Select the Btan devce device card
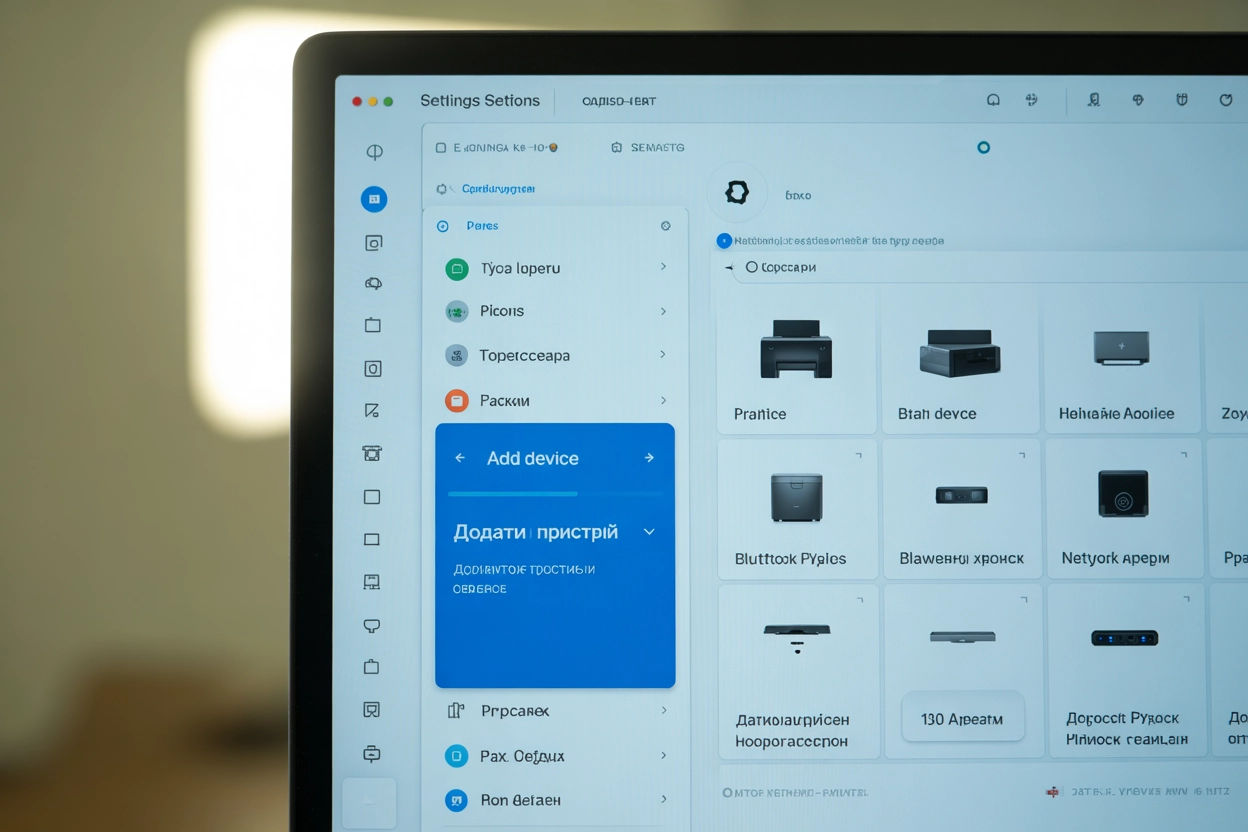The image size is (1248, 832). pos(961,361)
